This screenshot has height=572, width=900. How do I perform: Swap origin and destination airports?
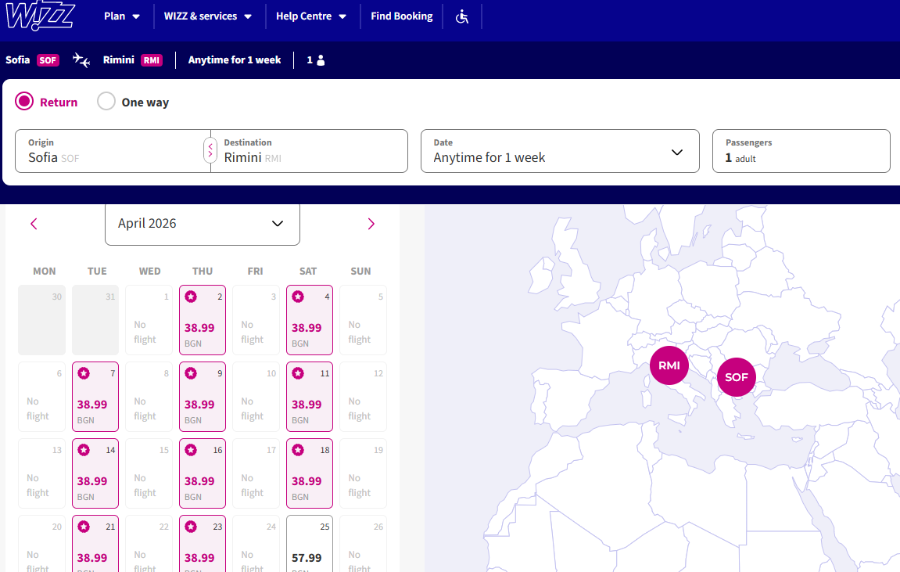click(x=210, y=150)
